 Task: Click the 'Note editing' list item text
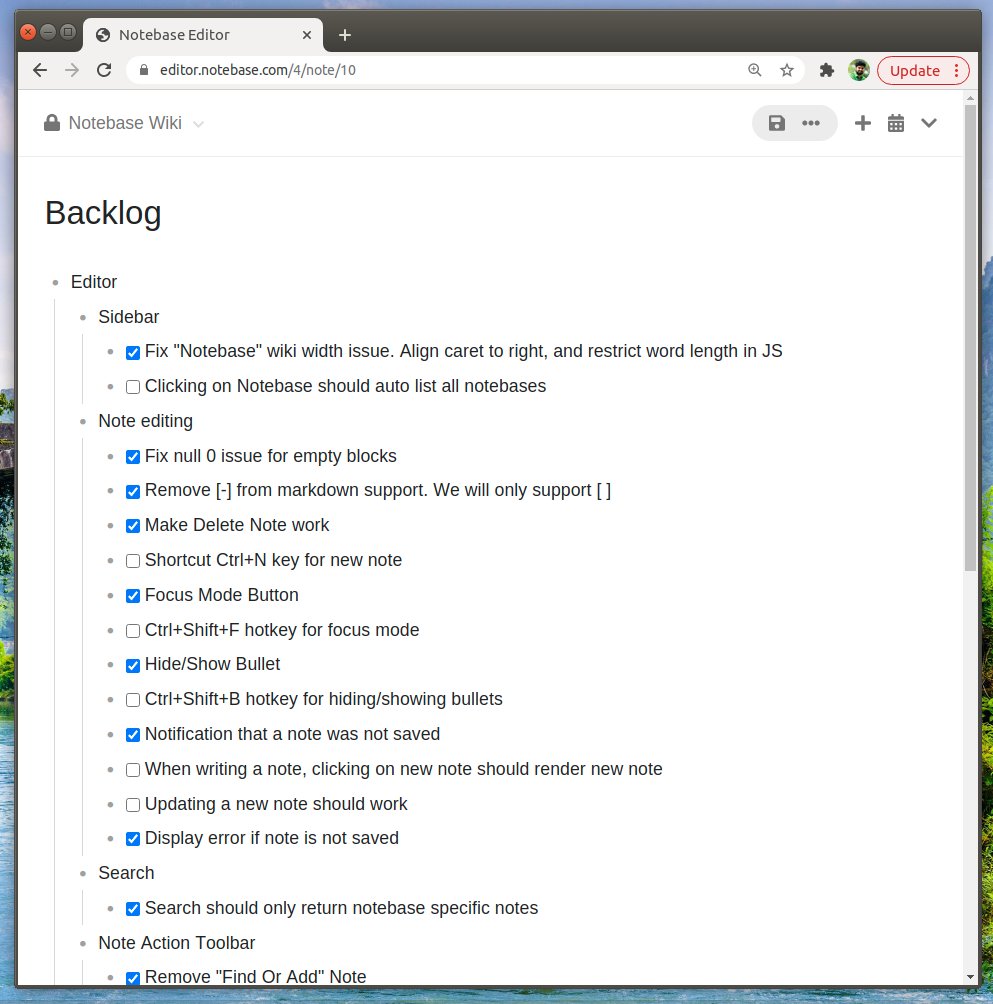[x=145, y=421]
